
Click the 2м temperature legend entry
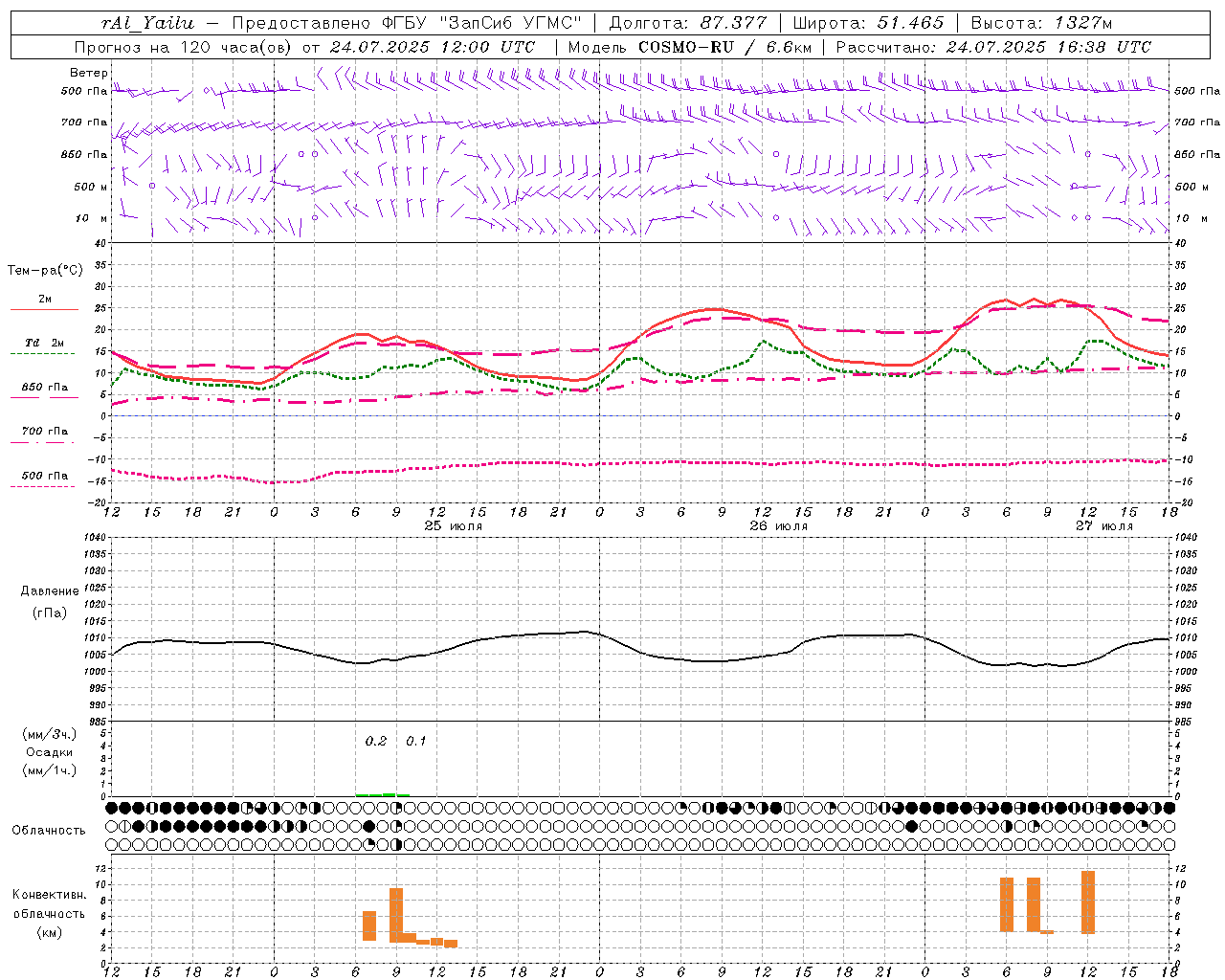click(45, 300)
